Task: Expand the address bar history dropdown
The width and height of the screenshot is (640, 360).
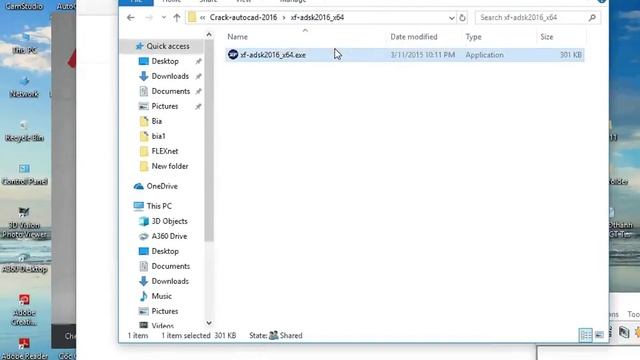Action: (x=451, y=18)
